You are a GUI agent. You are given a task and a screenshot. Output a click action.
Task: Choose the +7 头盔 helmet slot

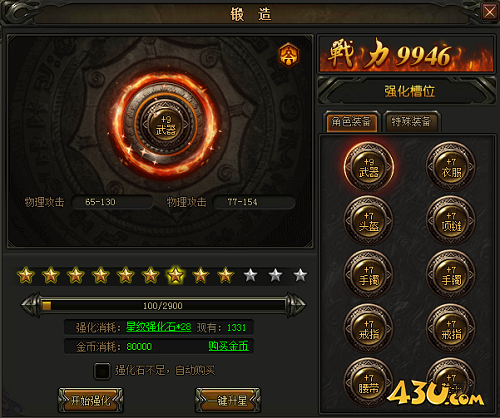click(369, 220)
